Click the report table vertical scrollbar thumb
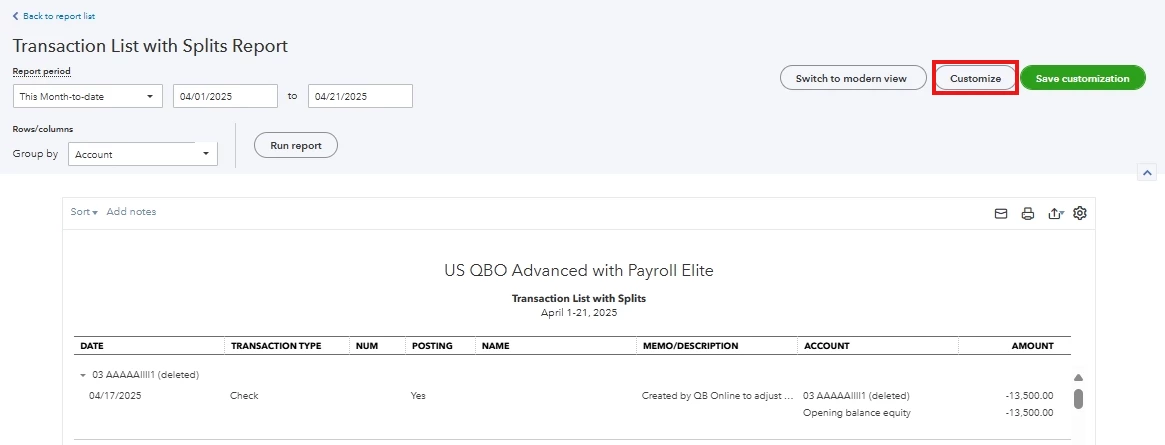Image resolution: width=1165 pixels, height=445 pixels. point(1078,398)
